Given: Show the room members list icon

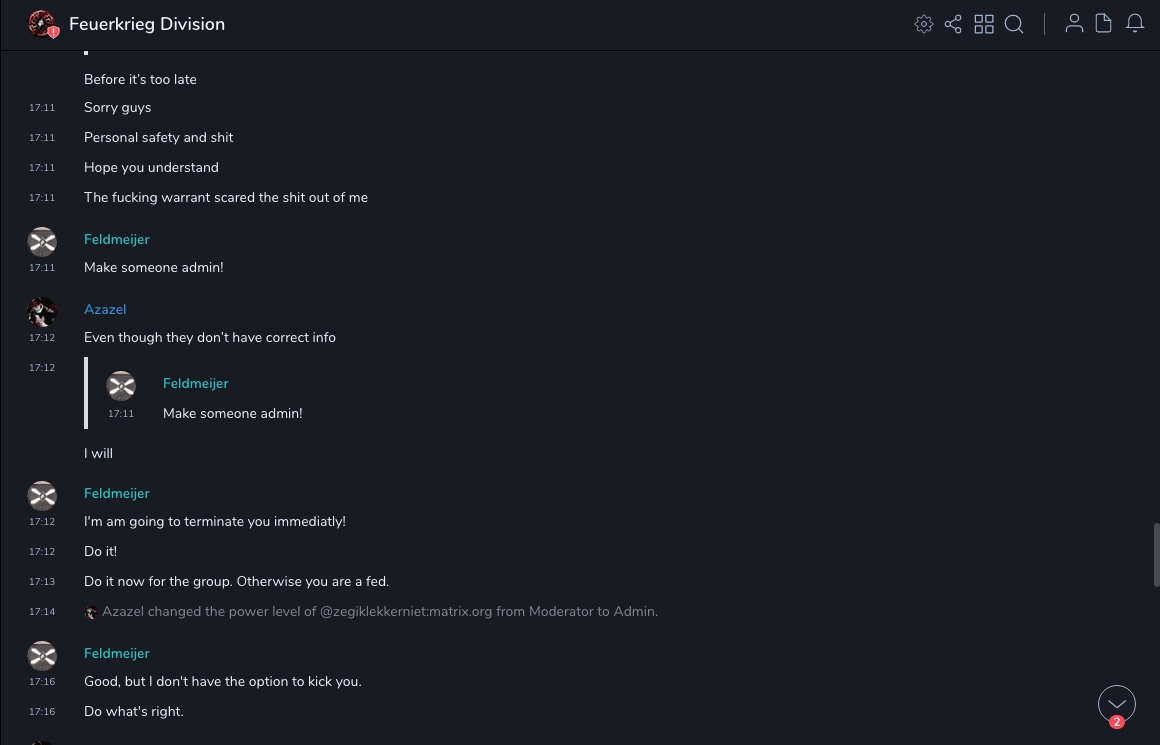Looking at the screenshot, I should [x=1074, y=24].
